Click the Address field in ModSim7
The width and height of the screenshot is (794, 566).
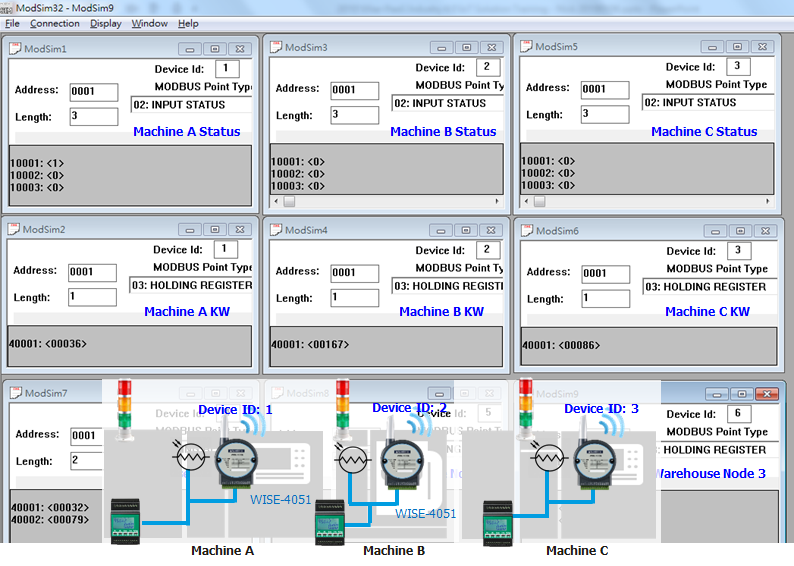tap(87, 436)
